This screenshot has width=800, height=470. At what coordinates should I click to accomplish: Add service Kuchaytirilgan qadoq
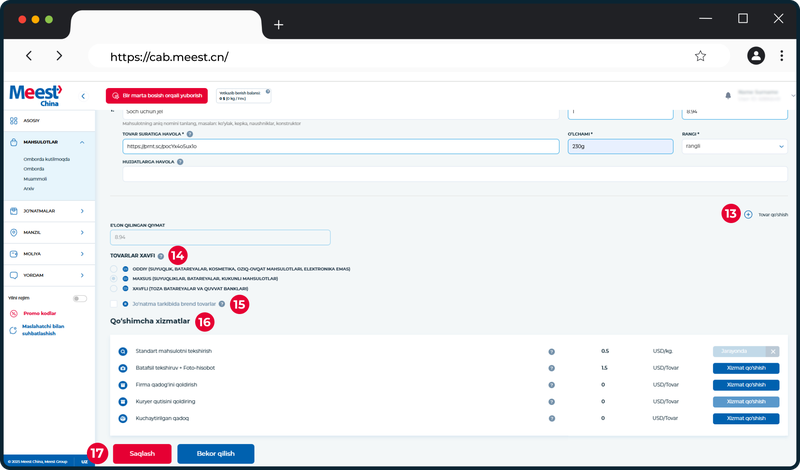[x=746, y=418]
